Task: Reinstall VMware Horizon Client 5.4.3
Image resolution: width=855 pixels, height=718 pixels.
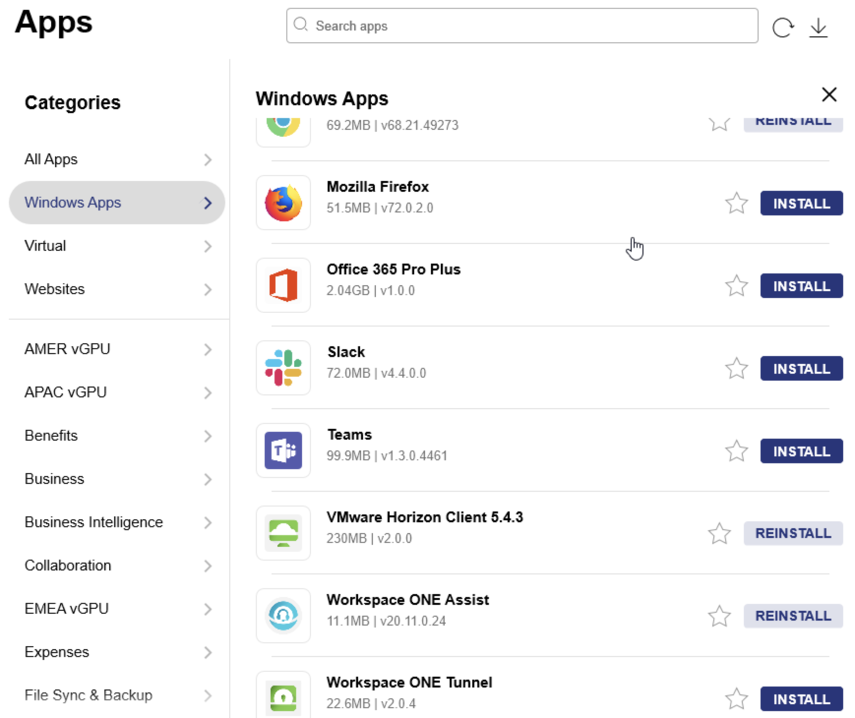Action: [x=793, y=533]
